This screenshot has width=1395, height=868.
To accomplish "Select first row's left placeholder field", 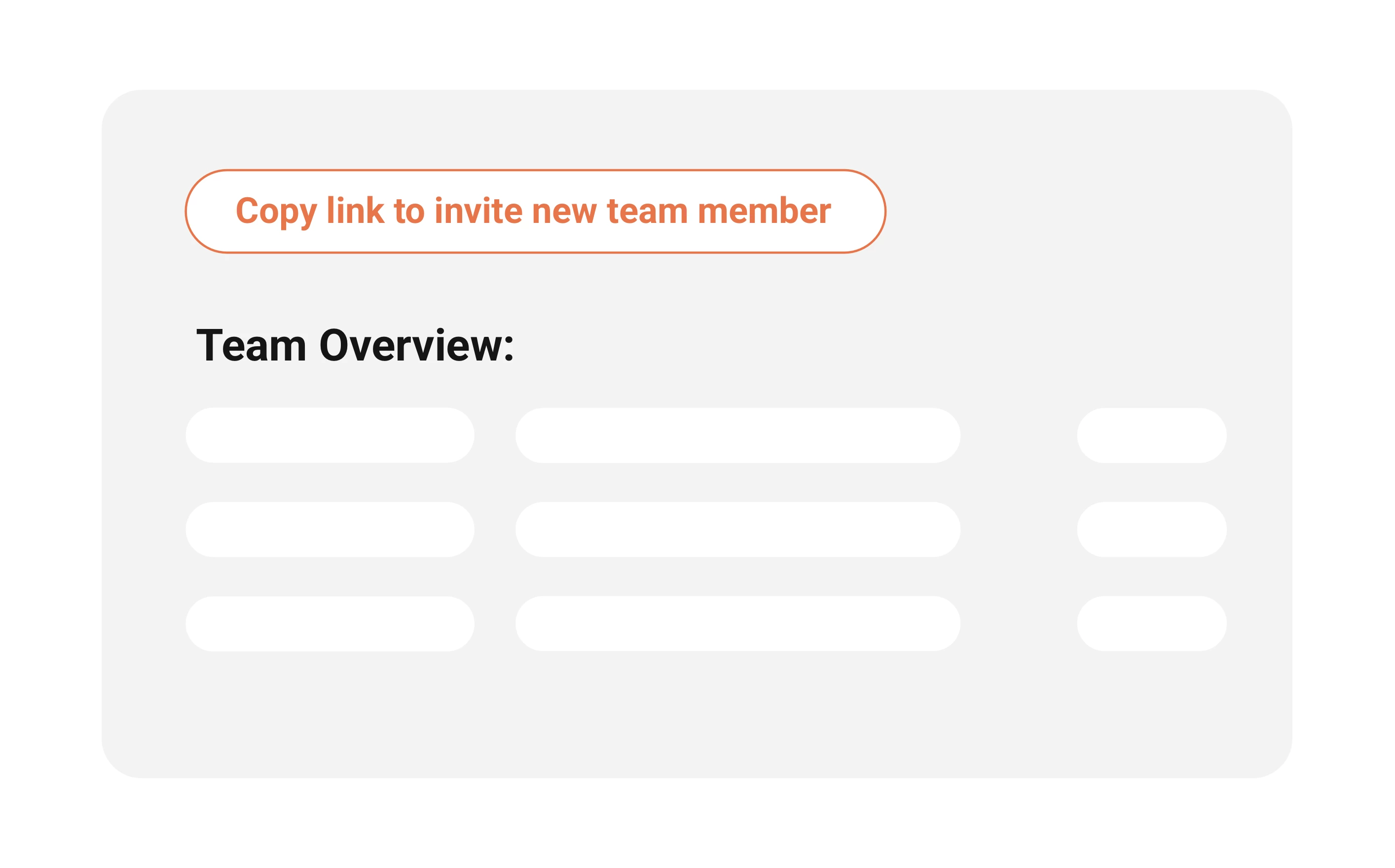I will pos(330,435).
